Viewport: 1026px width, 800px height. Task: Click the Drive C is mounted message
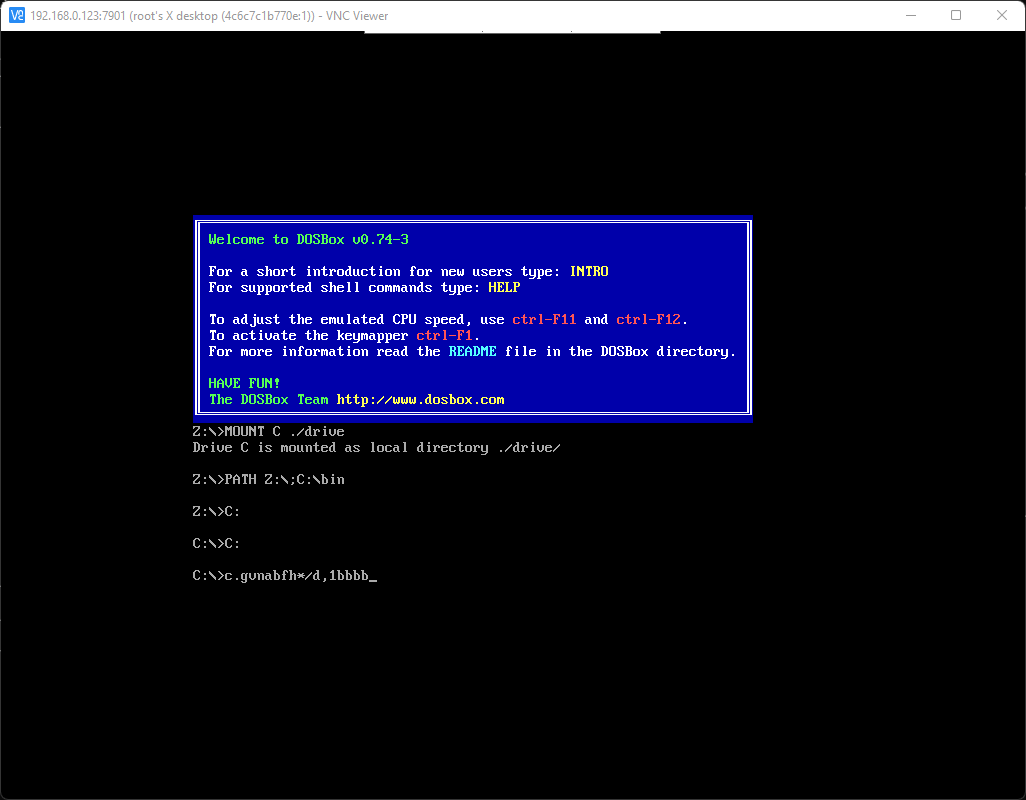click(x=376, y=448)
